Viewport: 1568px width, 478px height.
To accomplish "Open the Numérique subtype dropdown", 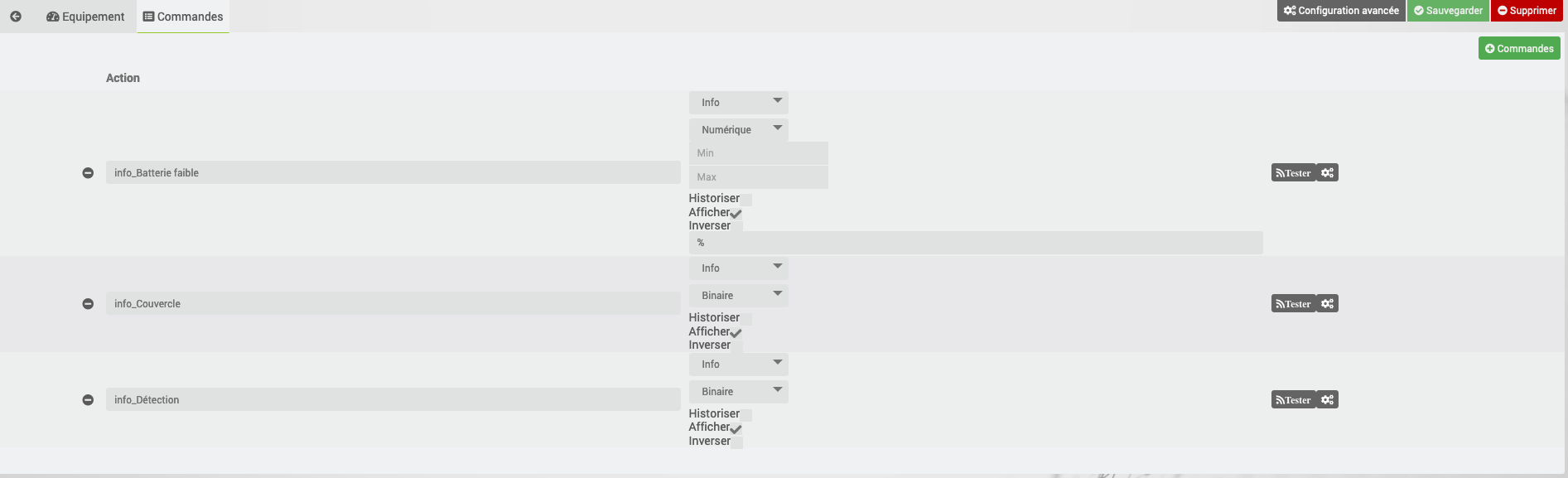I will tap(739, 130).
